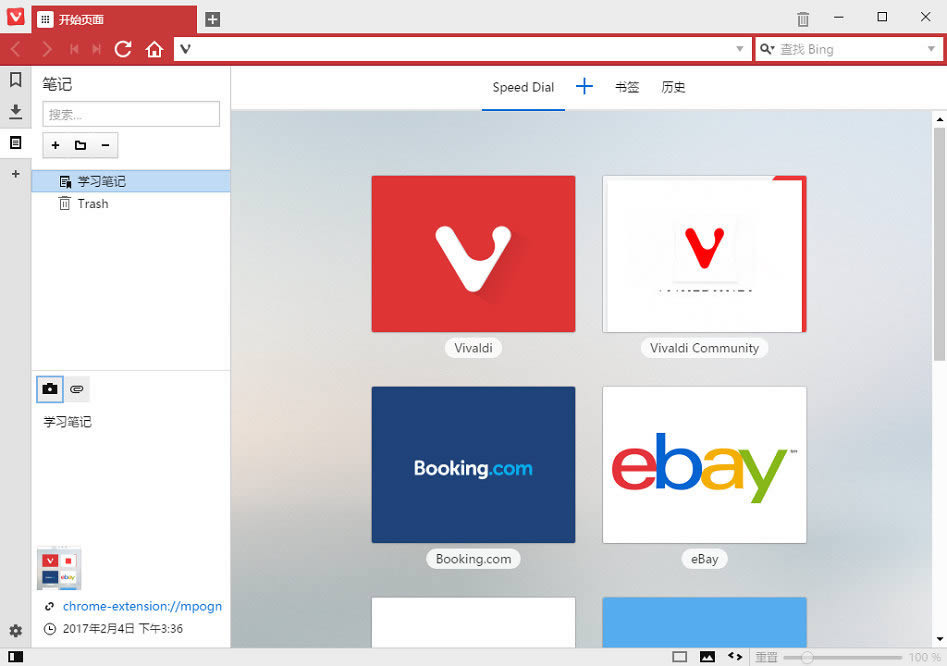
Task: Open a new tab with plus button
Action: click(x=213, y=19)
